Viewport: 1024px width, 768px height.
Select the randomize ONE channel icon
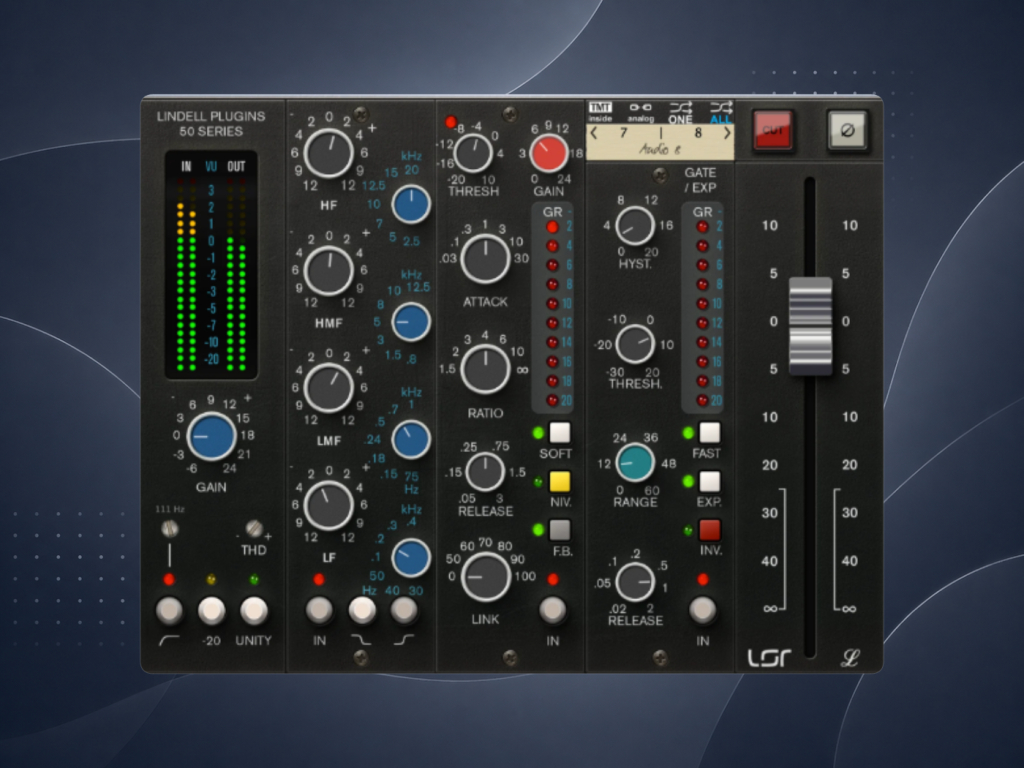[x=680, y=112]
